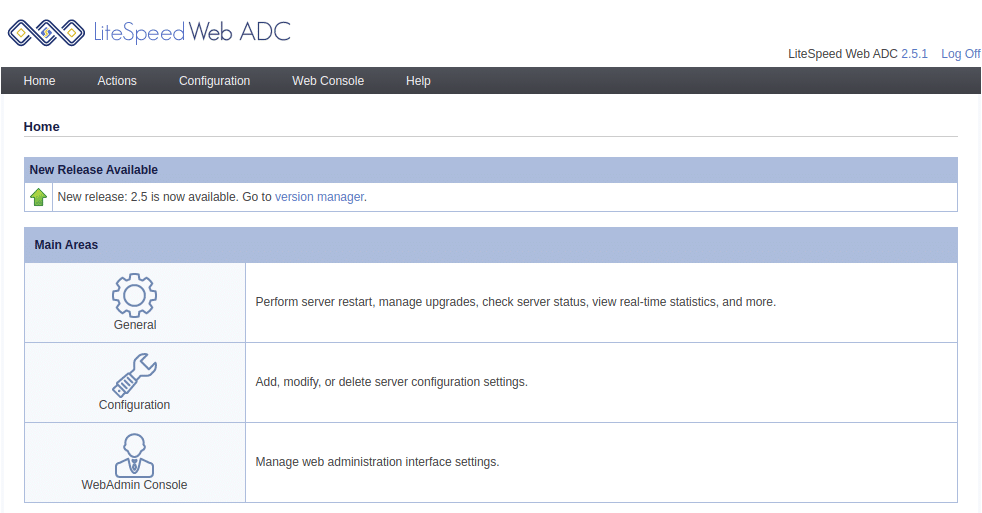
Task: Click the 'New release: 2.5 is now available' text
Action: [148, 197]
